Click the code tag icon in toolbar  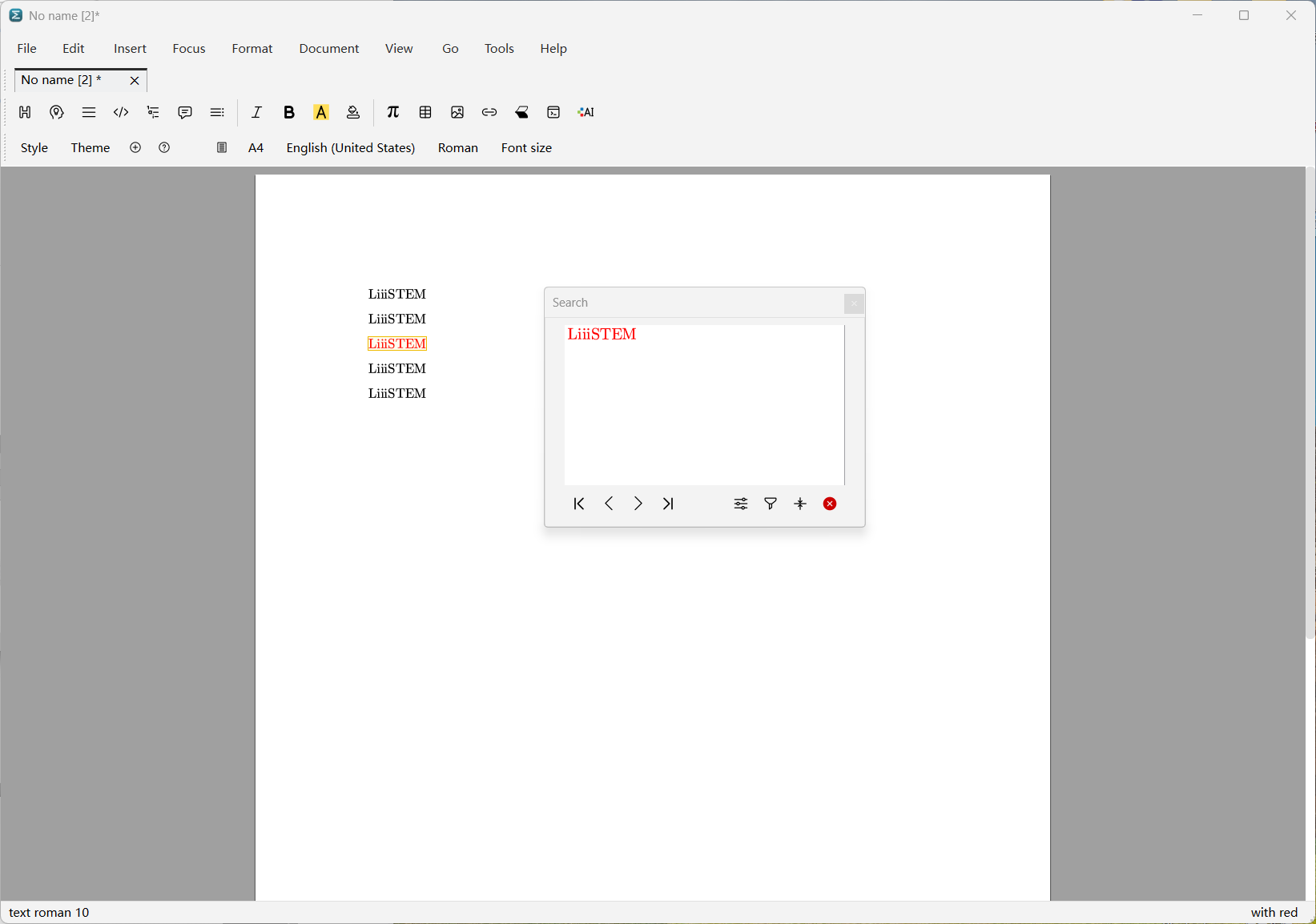point(121,112)
